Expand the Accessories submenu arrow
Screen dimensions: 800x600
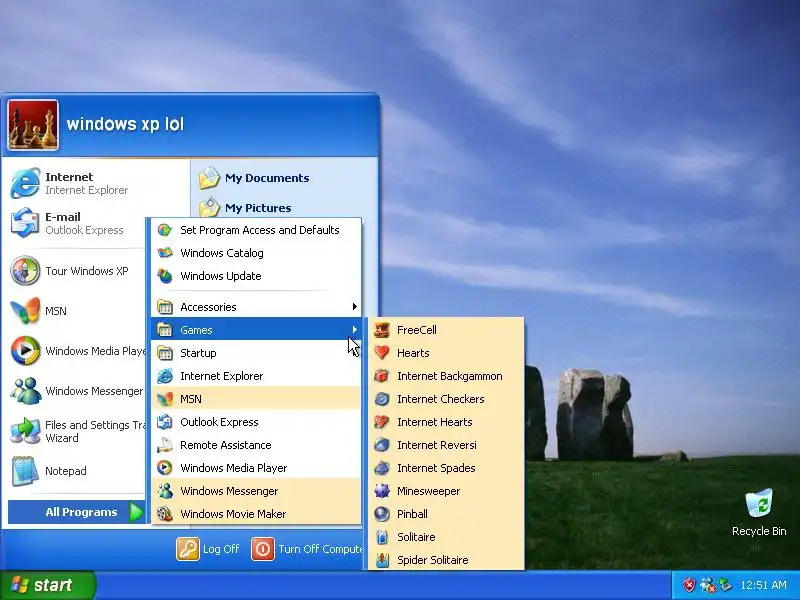[x=354, y=307]
